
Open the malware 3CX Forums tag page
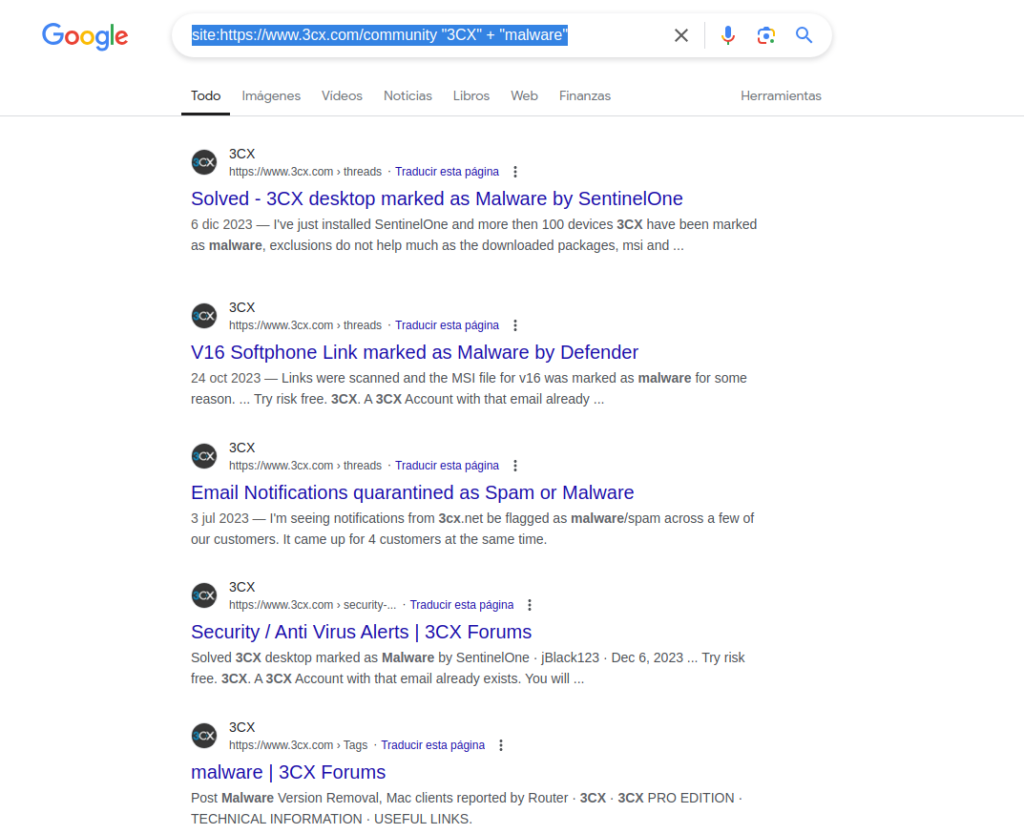click(288, 772)
